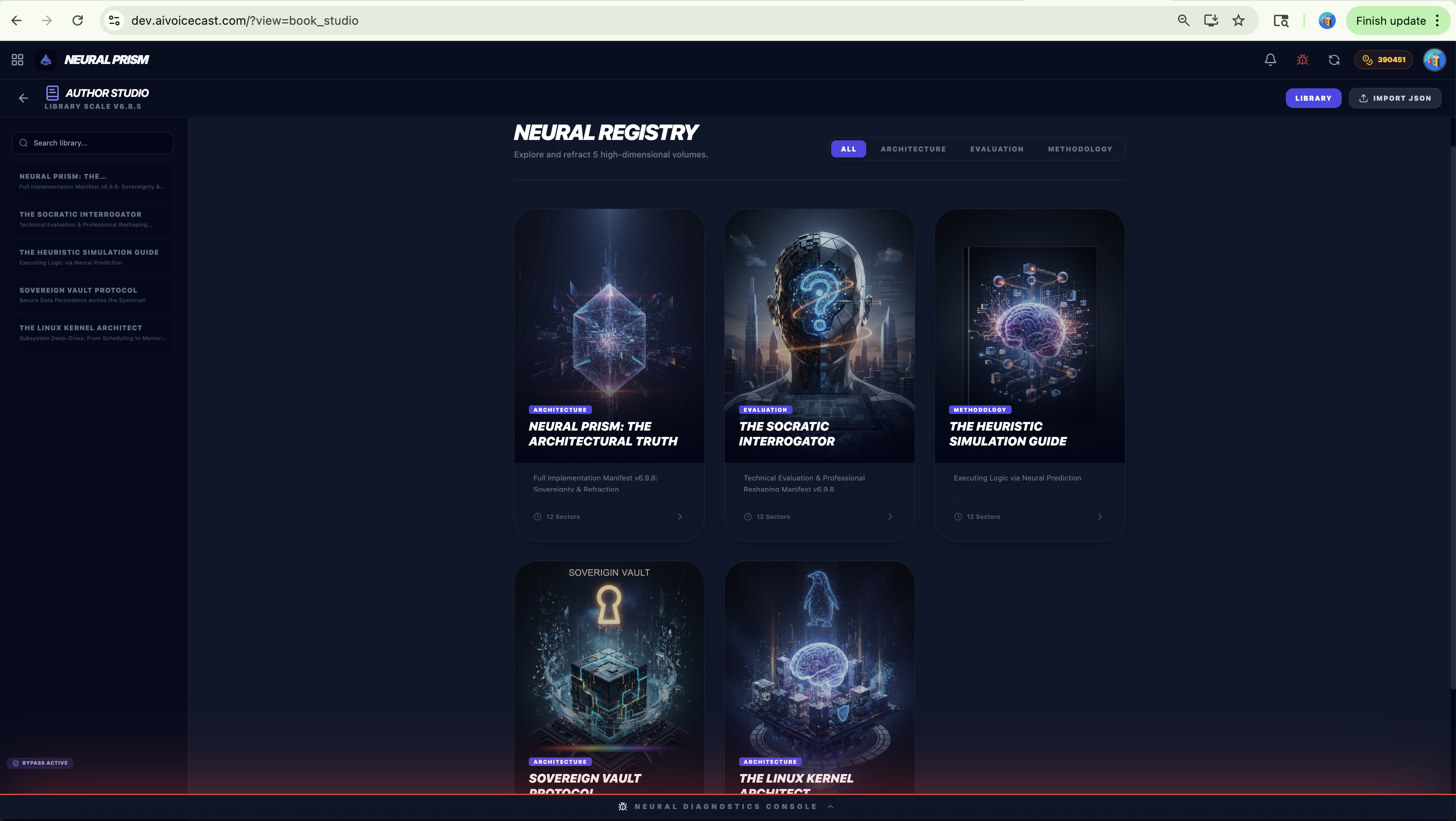Image resolution: width=1456 pixels, height=821 pixels.
Task: Expand the Neural Diagnostics Console
Action: 726,806
